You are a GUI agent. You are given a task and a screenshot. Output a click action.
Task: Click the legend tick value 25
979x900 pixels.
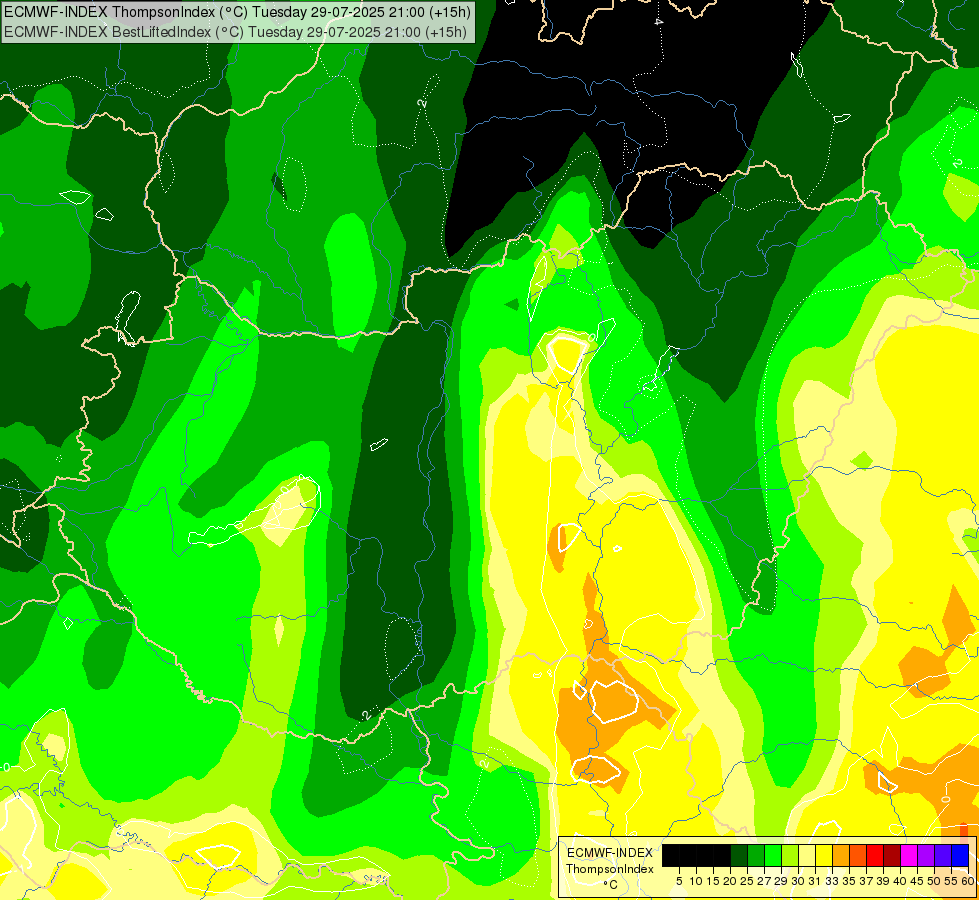747,881
